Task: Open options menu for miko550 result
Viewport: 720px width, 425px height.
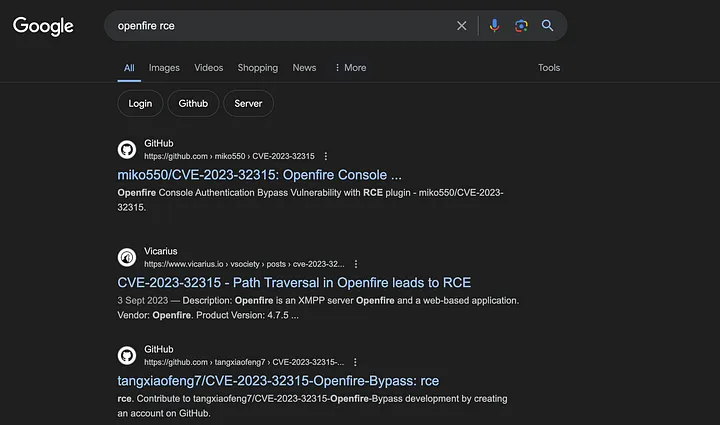Action: tap(326, 157)
